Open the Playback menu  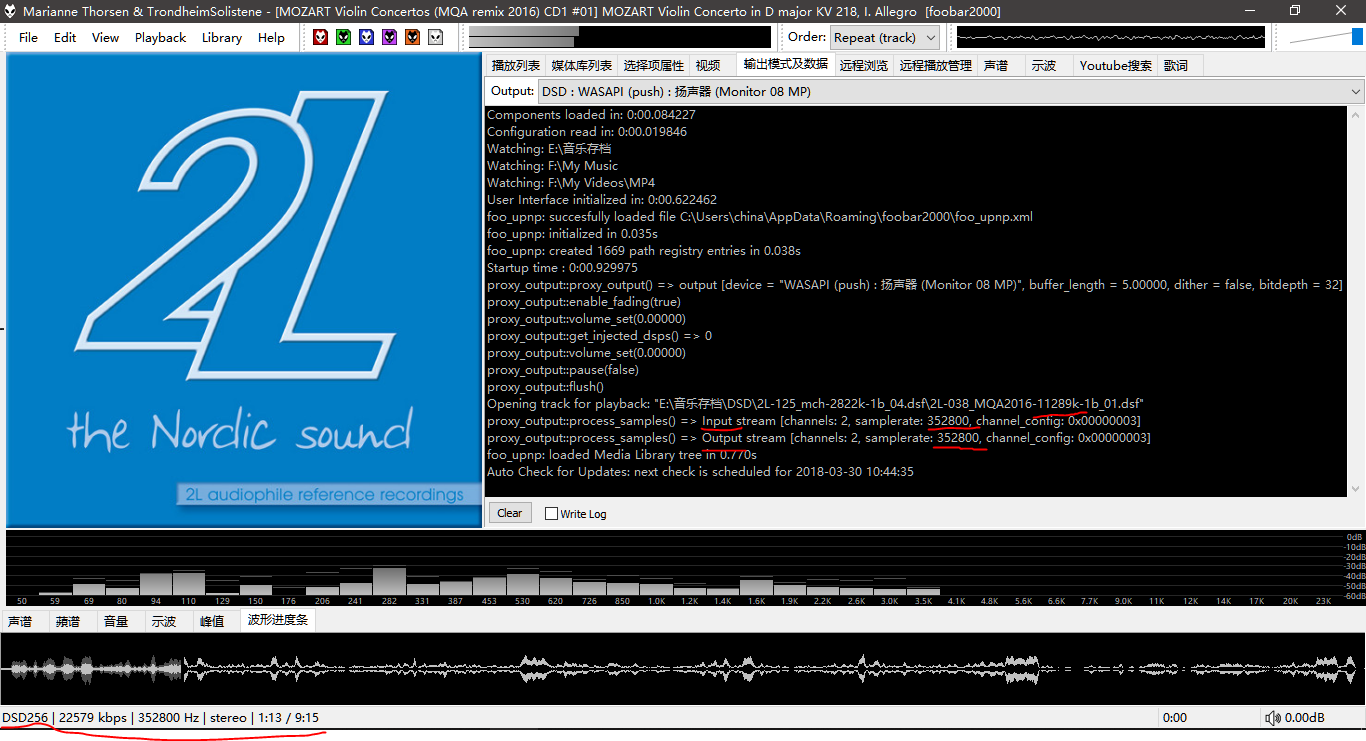160,37
